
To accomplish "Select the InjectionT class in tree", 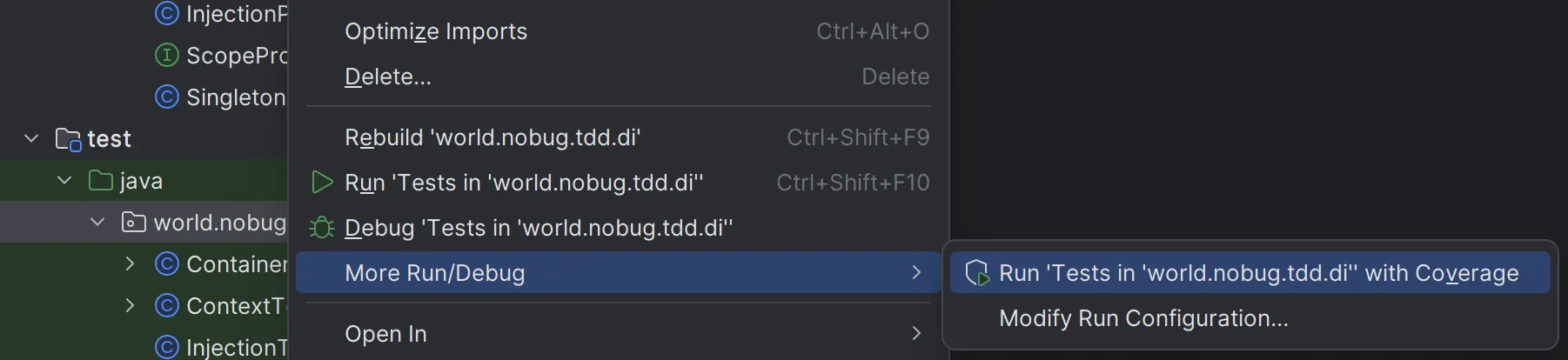I will tap(235, 348).
